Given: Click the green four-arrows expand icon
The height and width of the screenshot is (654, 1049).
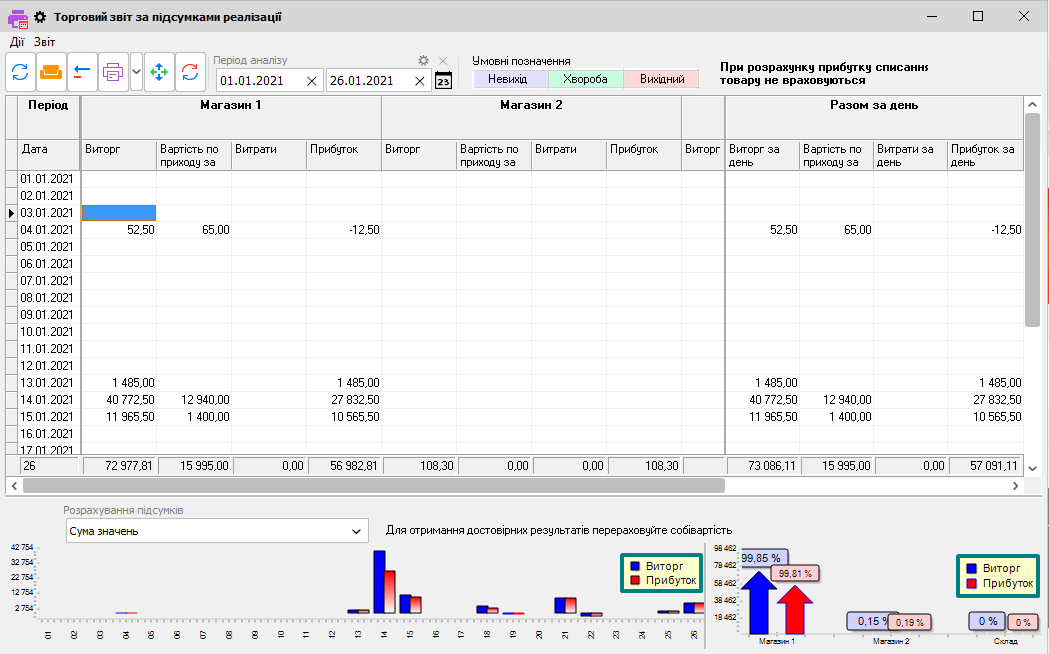Looking at the screenshot, I should pos(159,72).
